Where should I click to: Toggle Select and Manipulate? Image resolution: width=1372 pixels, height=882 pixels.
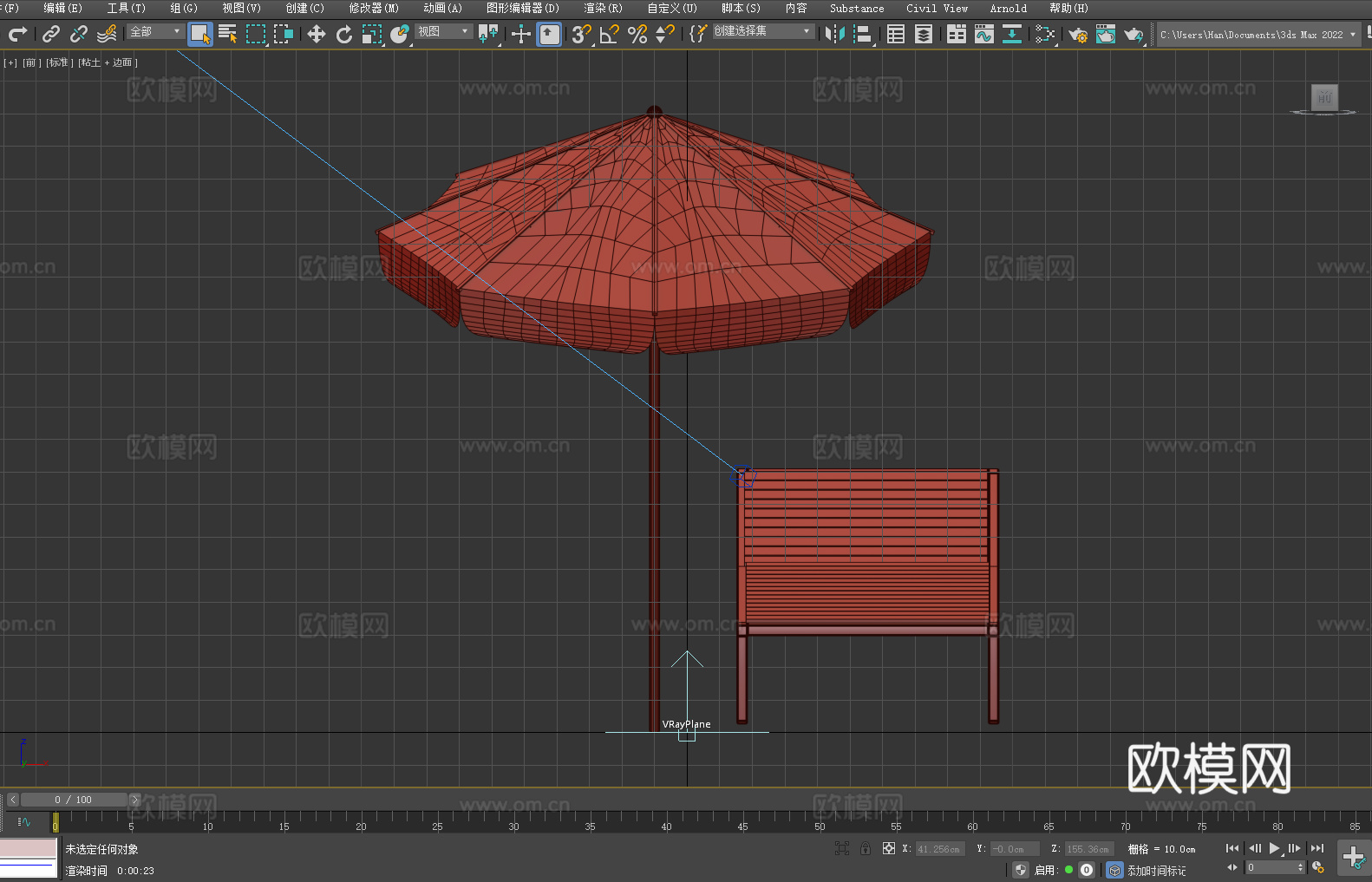point(521,34)
